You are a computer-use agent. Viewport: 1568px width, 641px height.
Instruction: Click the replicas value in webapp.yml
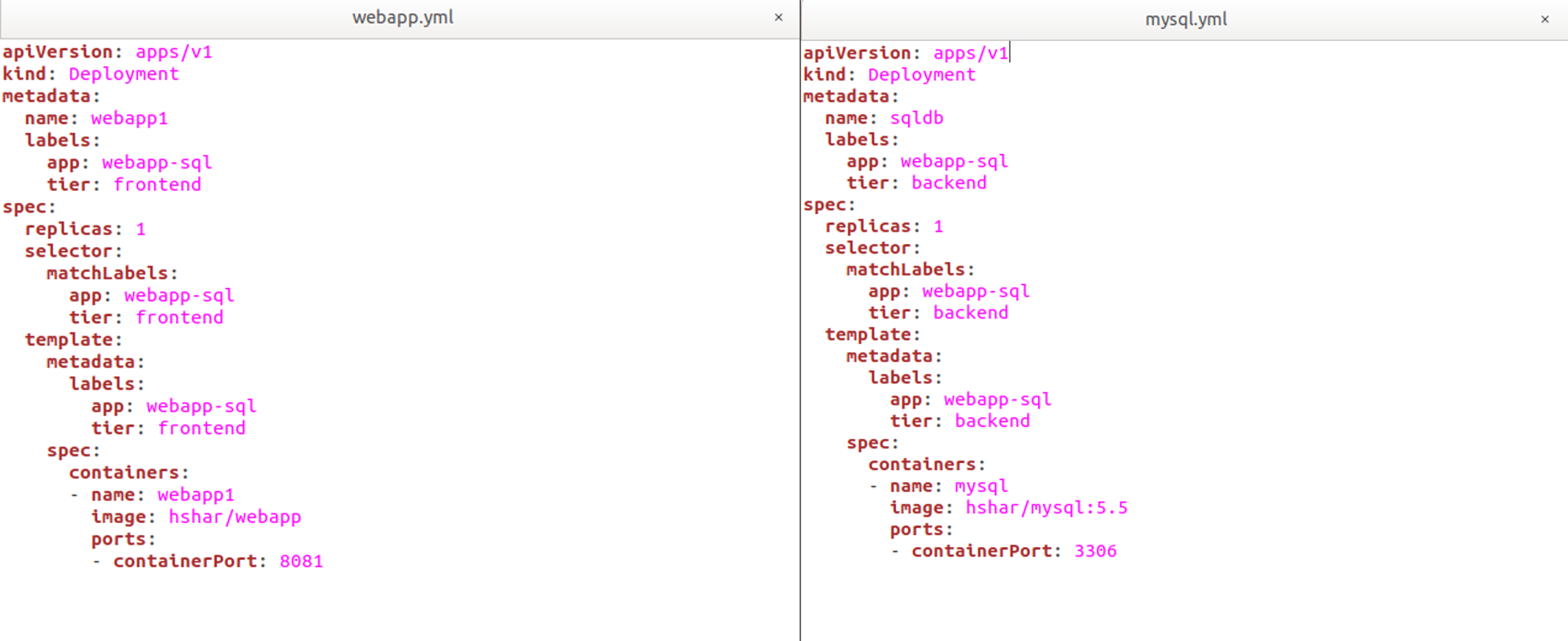[x=141, y=229]
